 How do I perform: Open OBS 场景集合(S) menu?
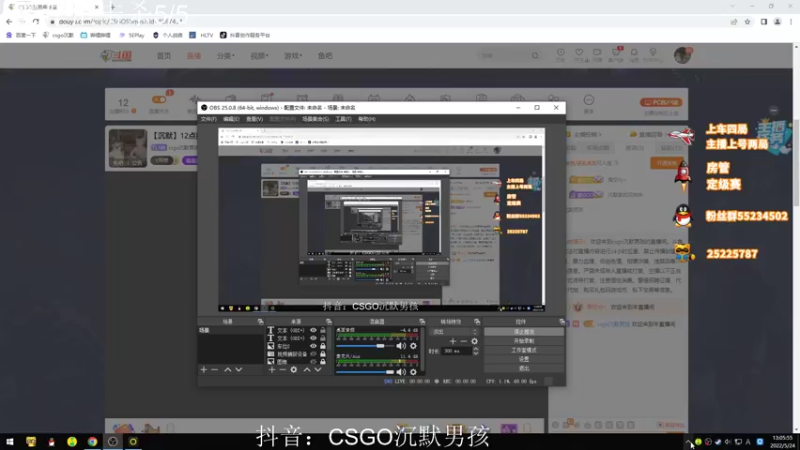point(315,119)
